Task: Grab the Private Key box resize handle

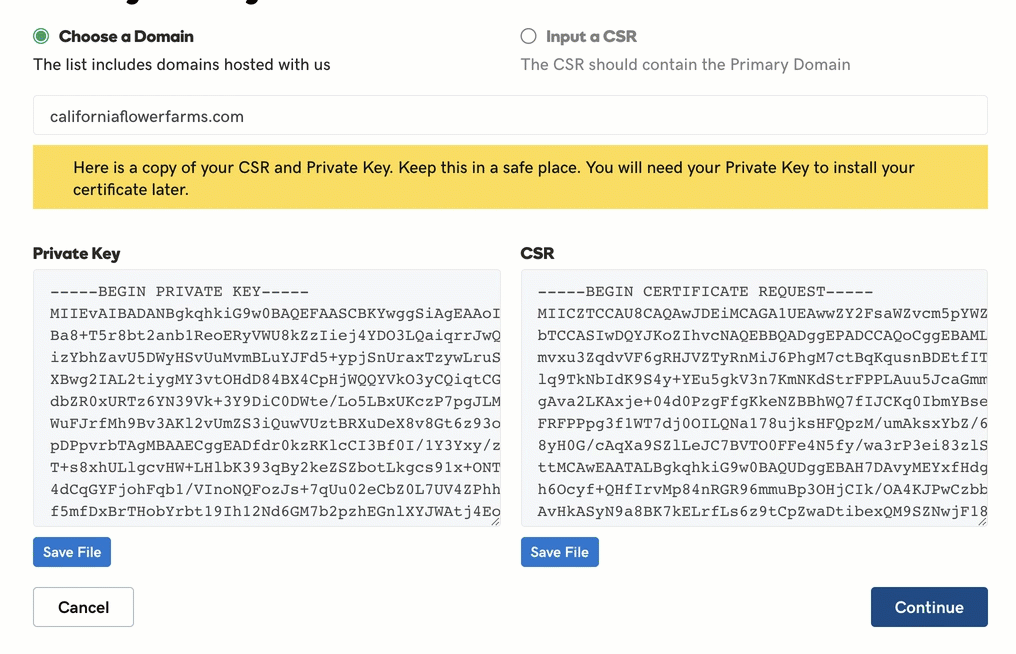Action: click(496, 521)
